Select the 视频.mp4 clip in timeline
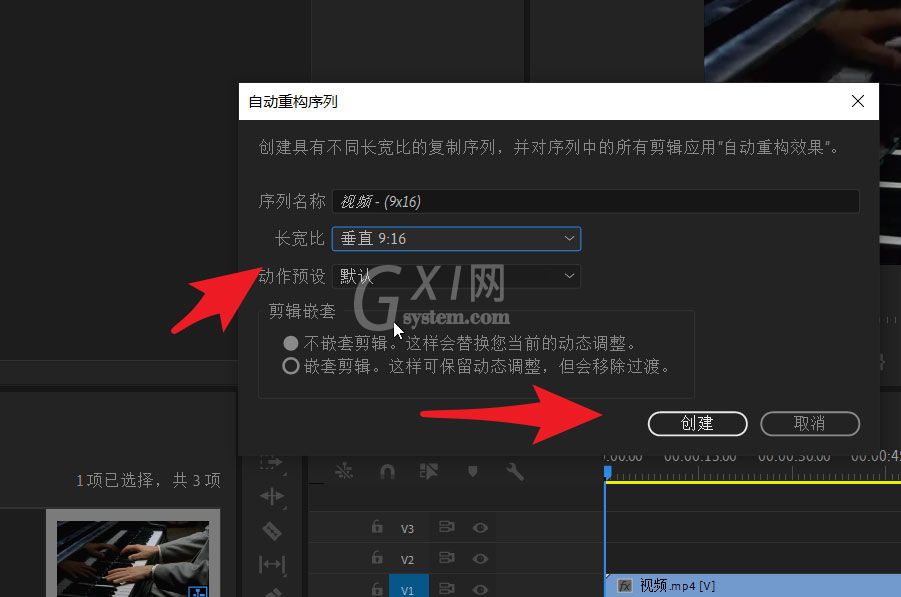 coord(753,586)
